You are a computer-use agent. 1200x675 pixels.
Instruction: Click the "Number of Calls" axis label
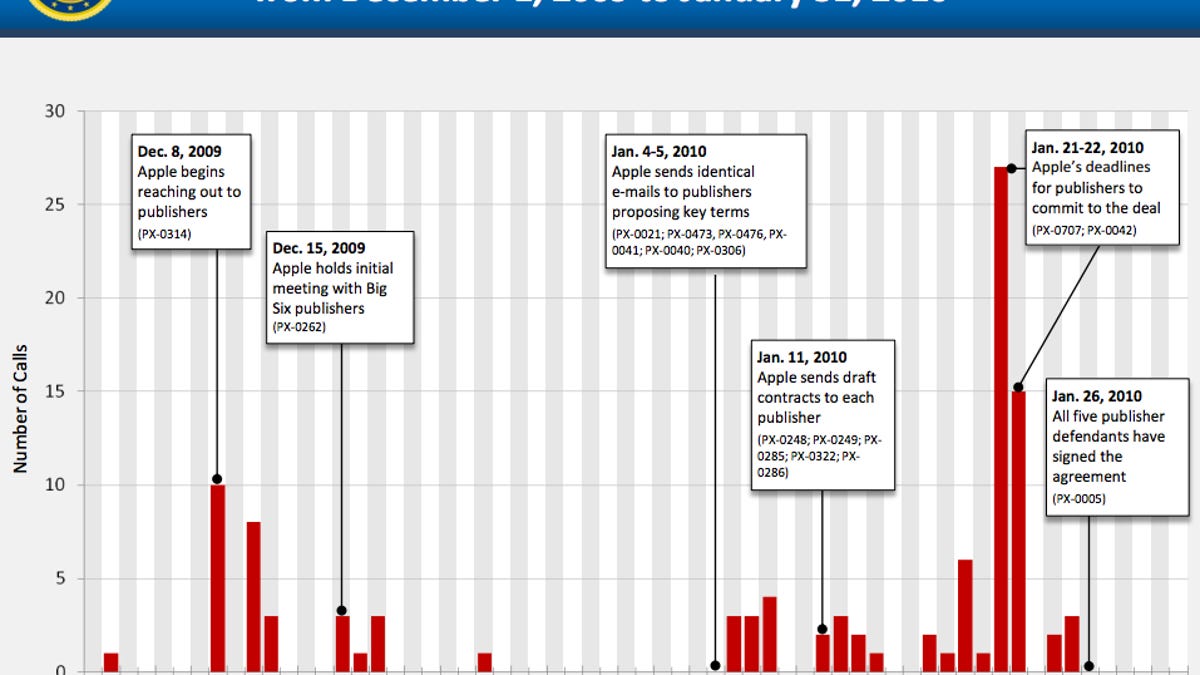(21, 408)
